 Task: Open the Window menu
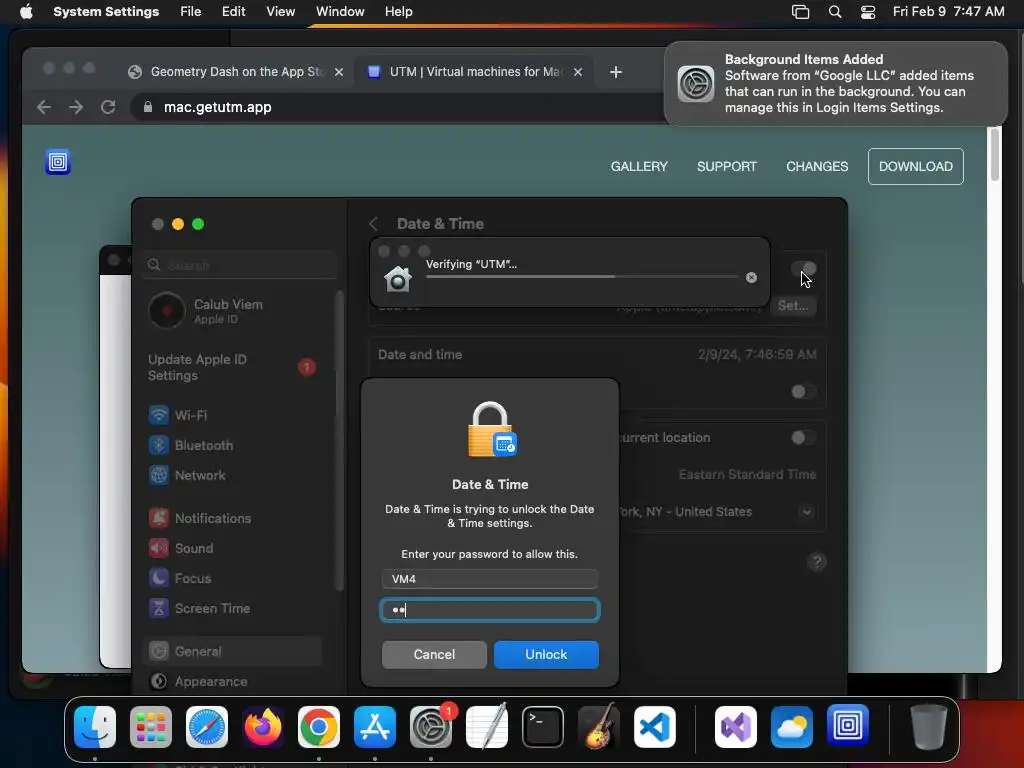tap(340, 12)
